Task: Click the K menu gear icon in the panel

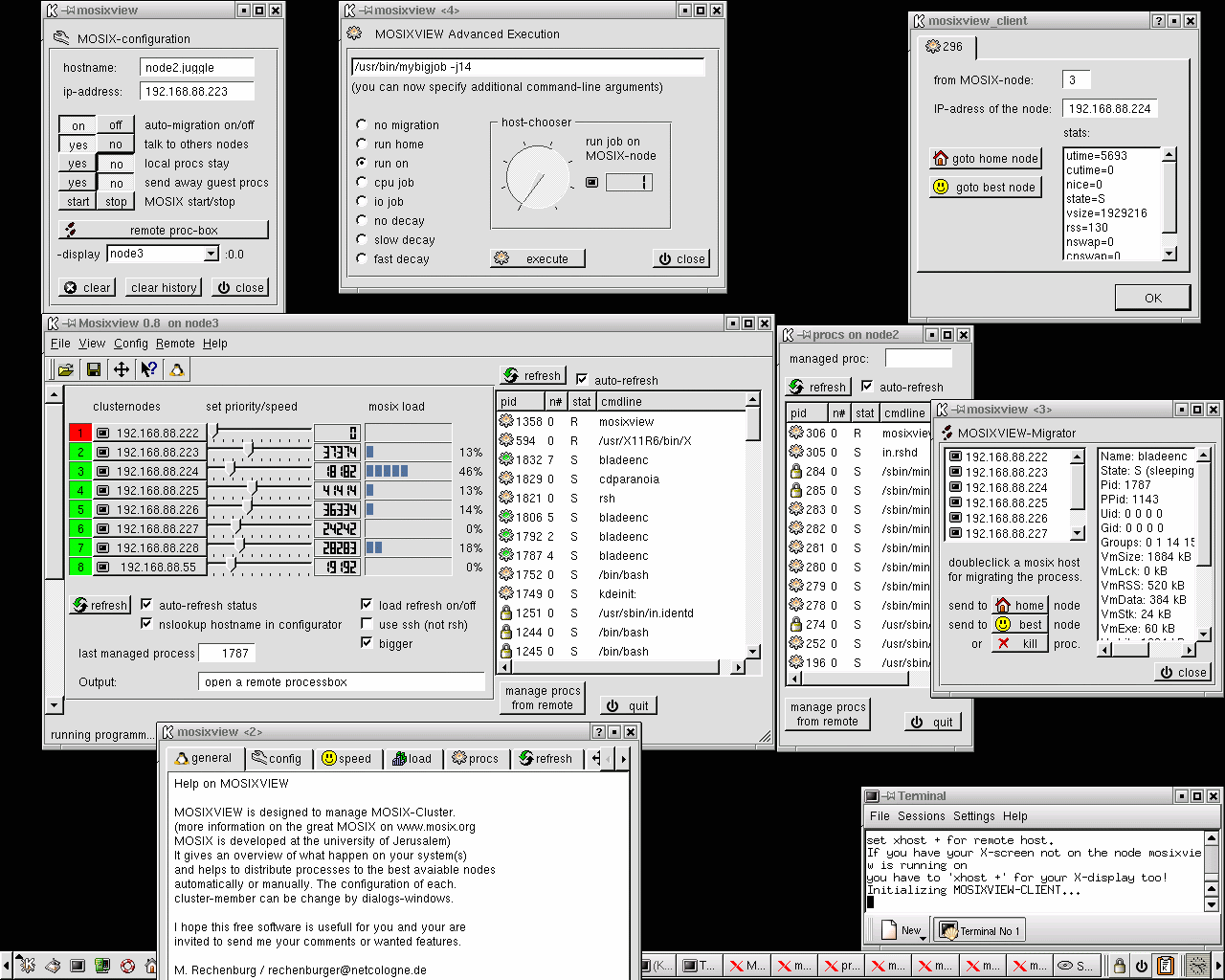Action: point(27,966)
